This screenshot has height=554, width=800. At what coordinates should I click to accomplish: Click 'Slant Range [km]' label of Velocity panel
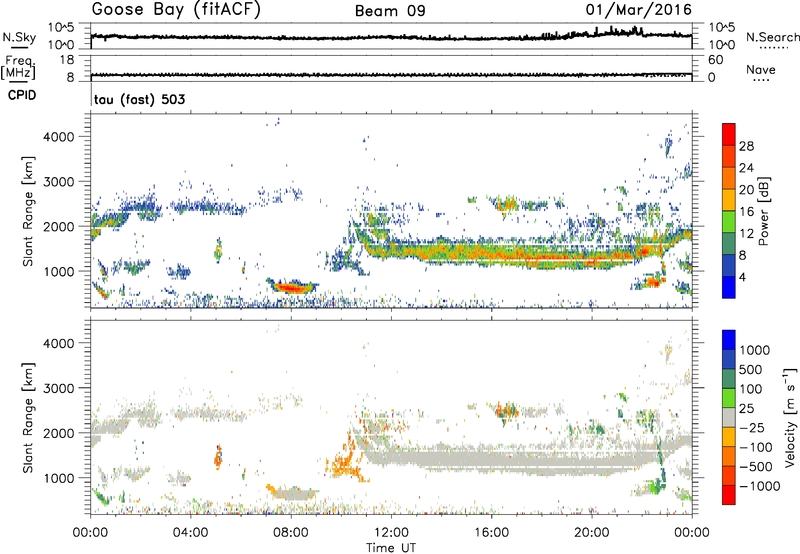[28, 417]
